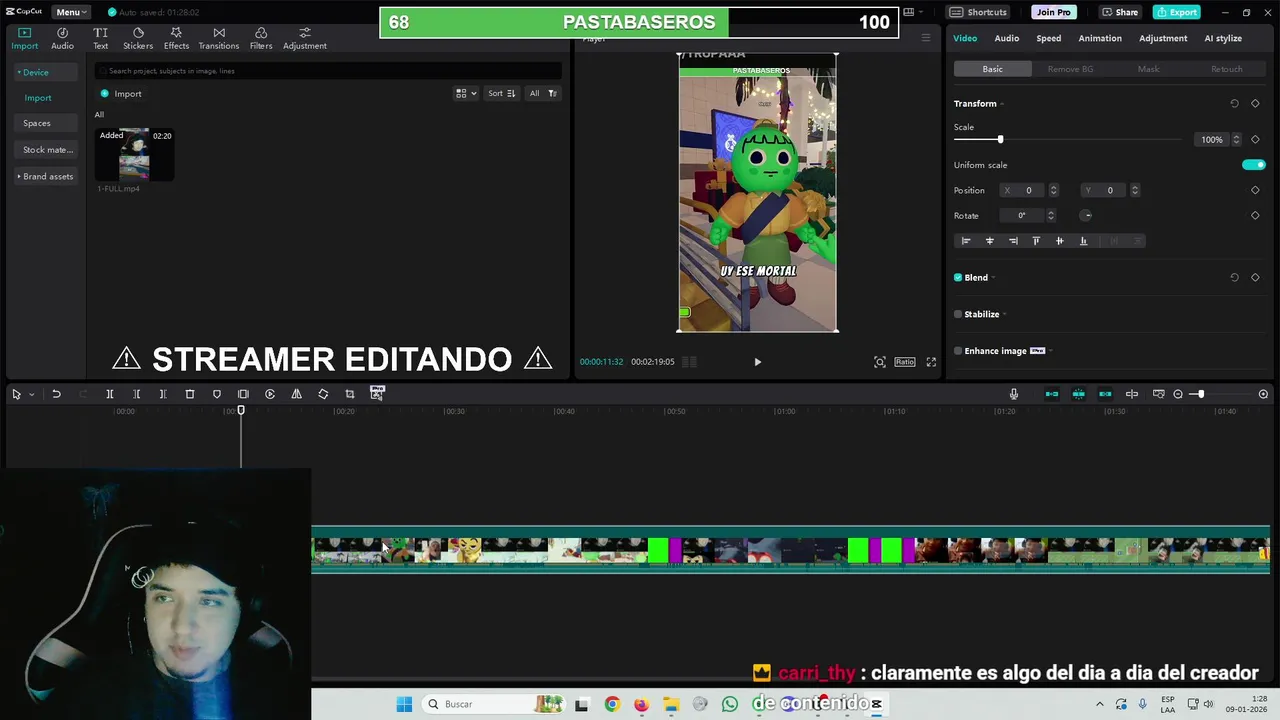
Task: Click the Scale slider handle
Action: tap(1000, 139)
